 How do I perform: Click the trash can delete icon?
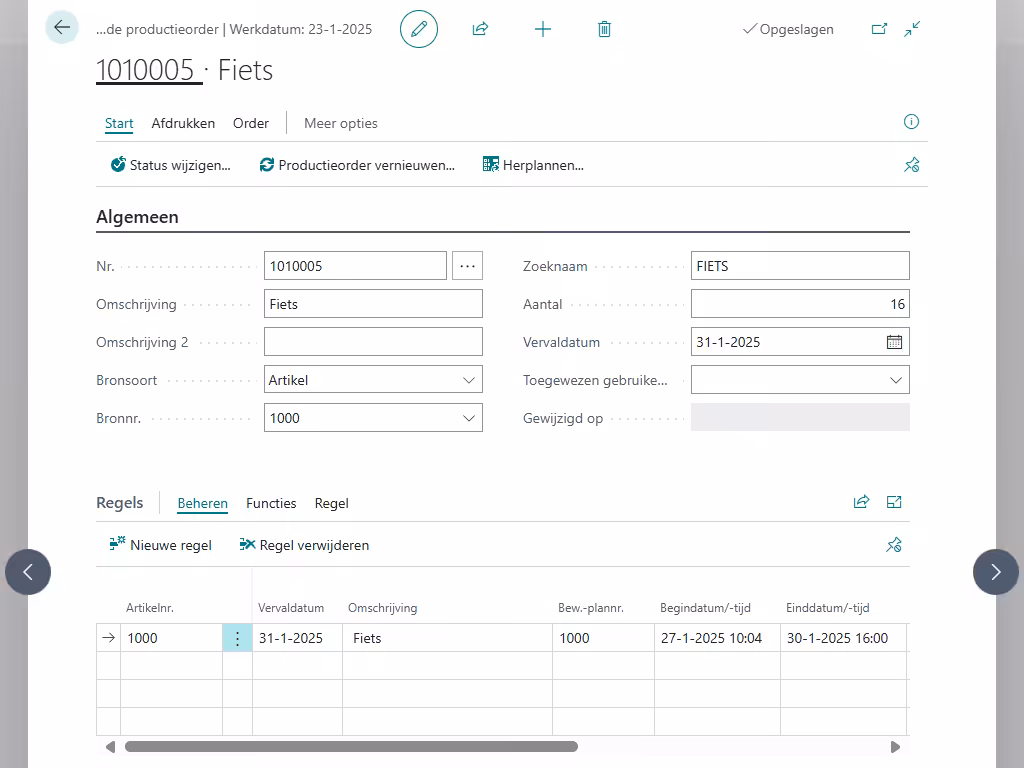click(x=604, y=29)
